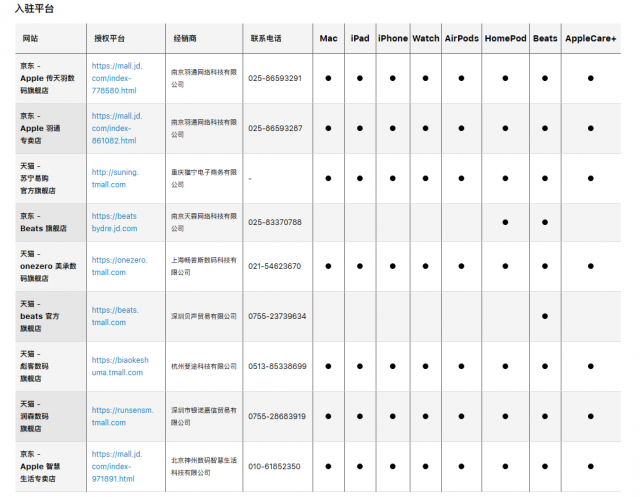The width and height of the screenshot is (640, 497).
Task: Open the mall.jd.com index-971891 link
Action: coord(117,466)
